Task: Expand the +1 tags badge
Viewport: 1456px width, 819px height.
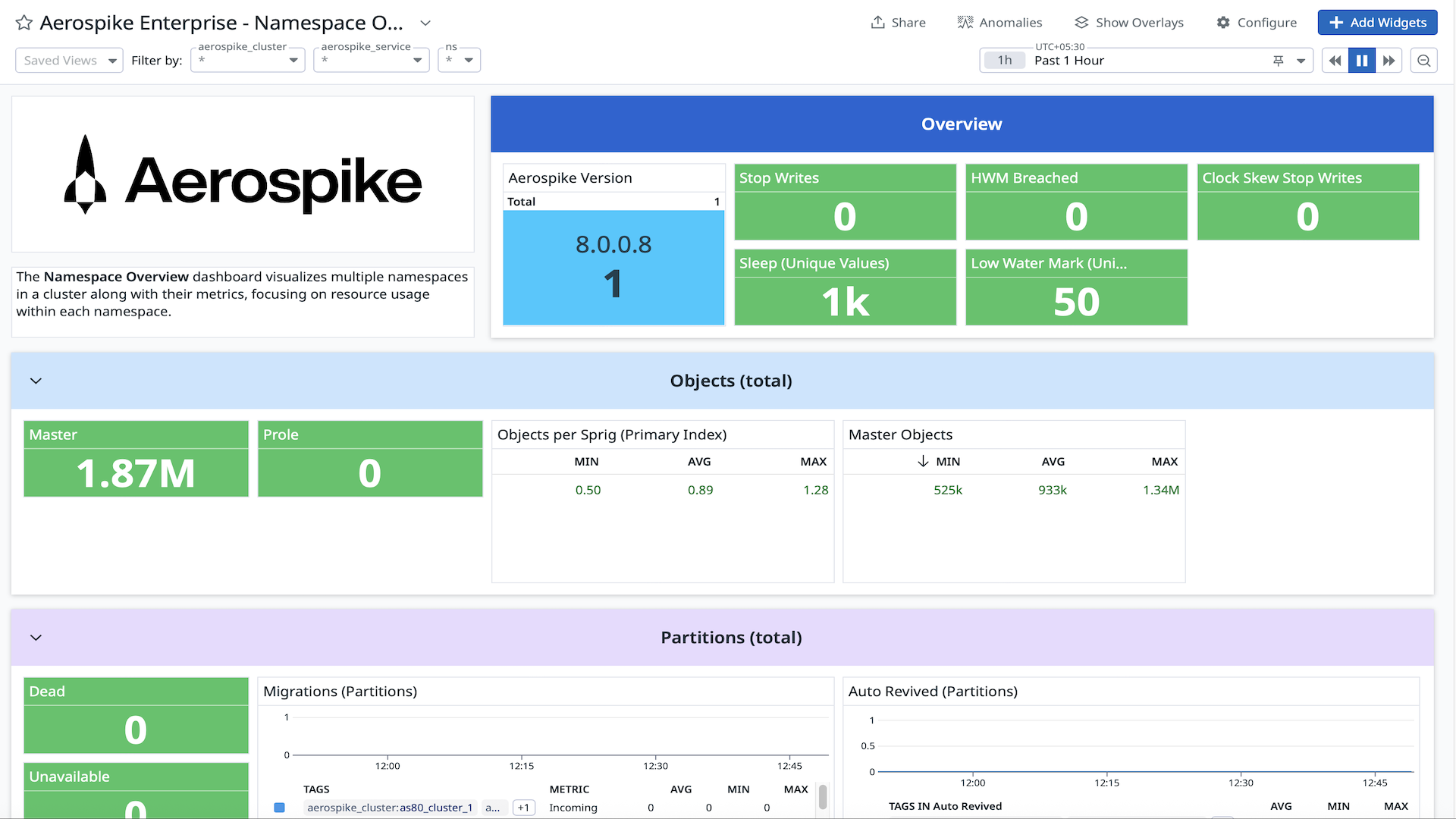Action: 523,808
